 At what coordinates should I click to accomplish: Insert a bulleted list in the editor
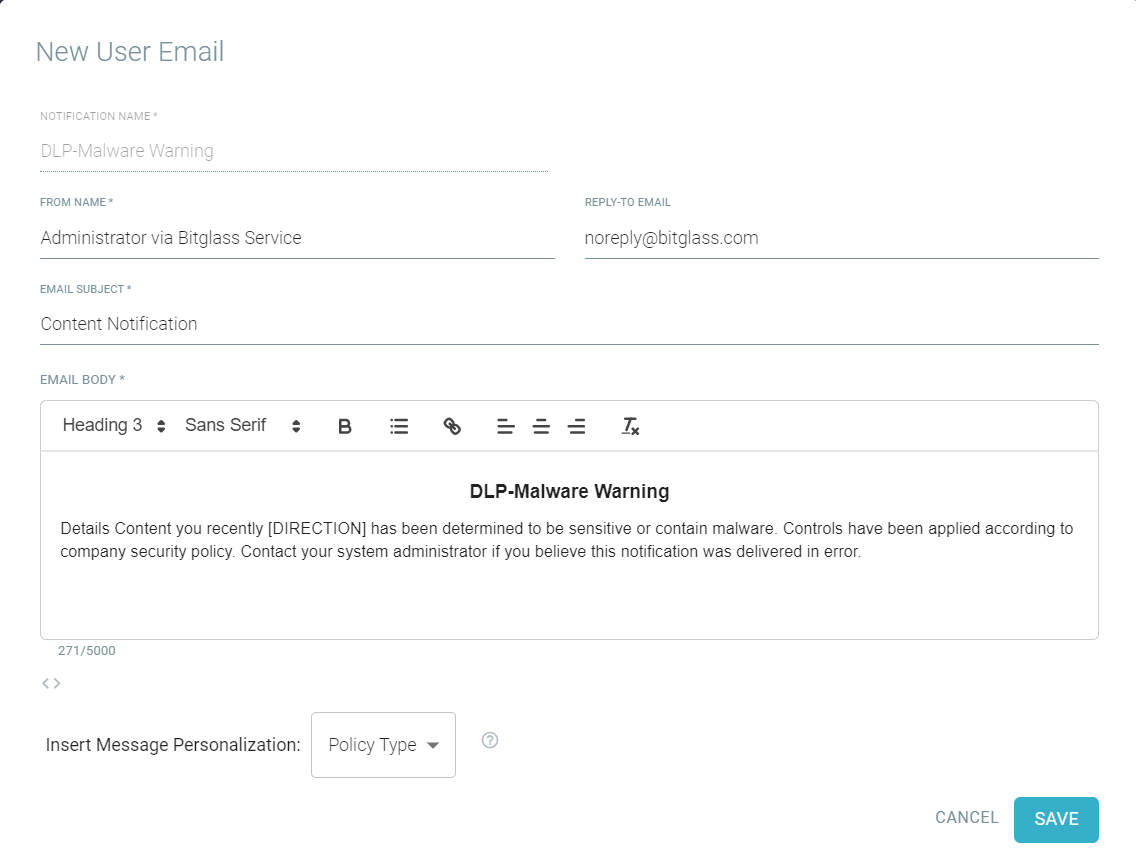coord(398,425)
